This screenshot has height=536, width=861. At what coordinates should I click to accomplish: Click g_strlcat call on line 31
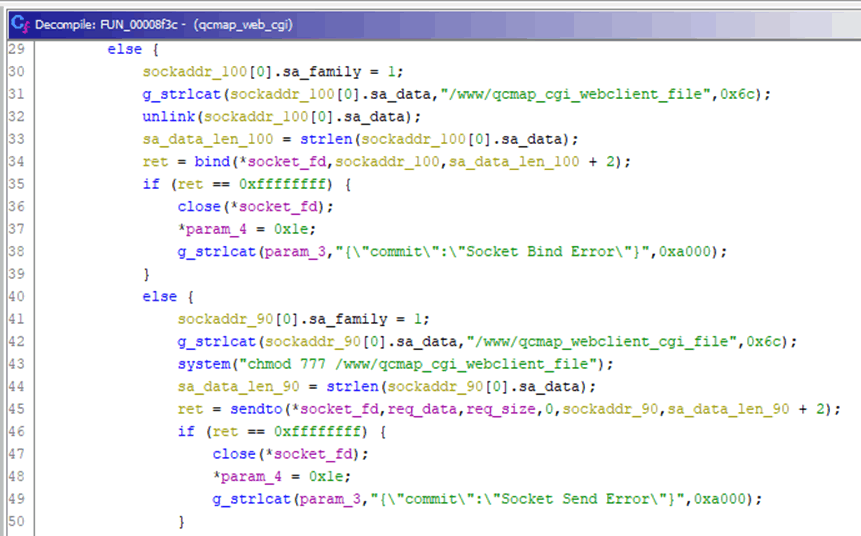[x=182, y=94]
